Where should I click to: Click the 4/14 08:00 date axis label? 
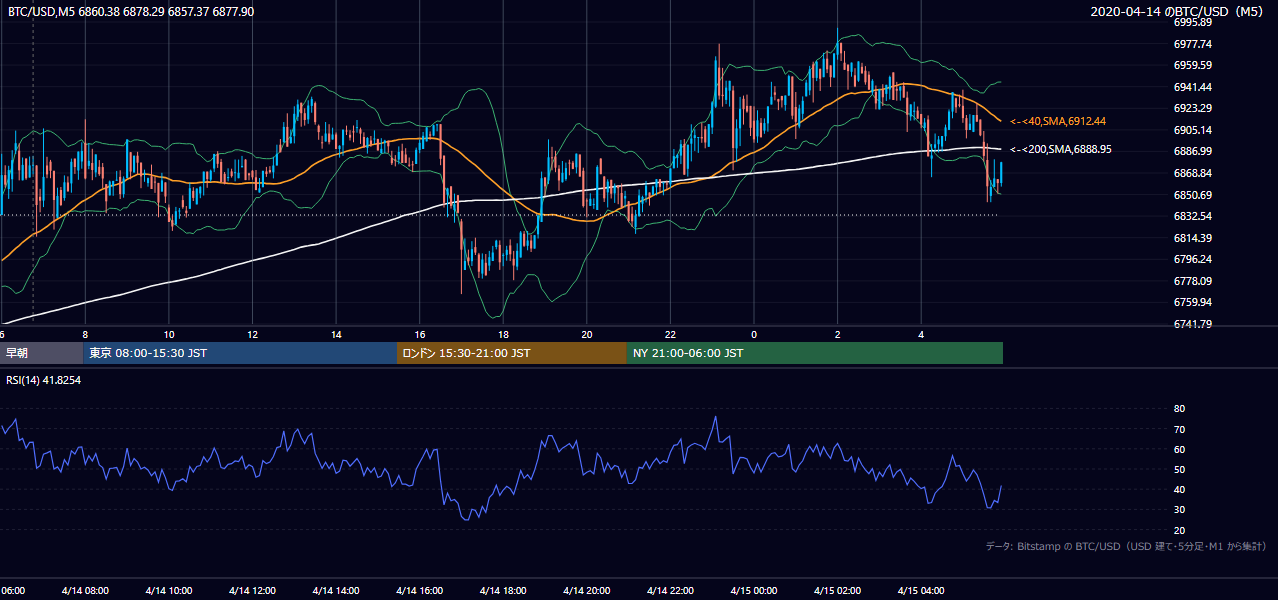click(85, 591)
